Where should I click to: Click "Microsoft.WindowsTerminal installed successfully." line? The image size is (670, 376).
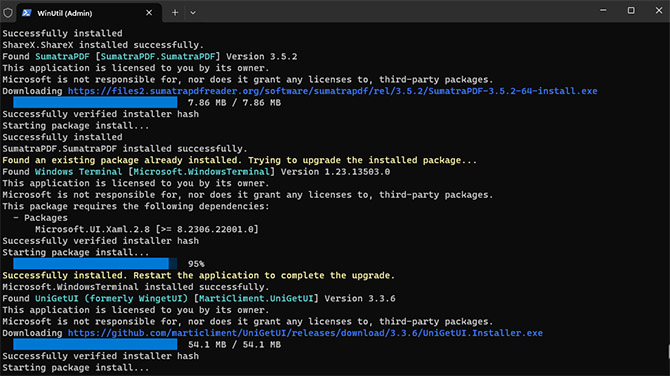[x=136, y=287]
